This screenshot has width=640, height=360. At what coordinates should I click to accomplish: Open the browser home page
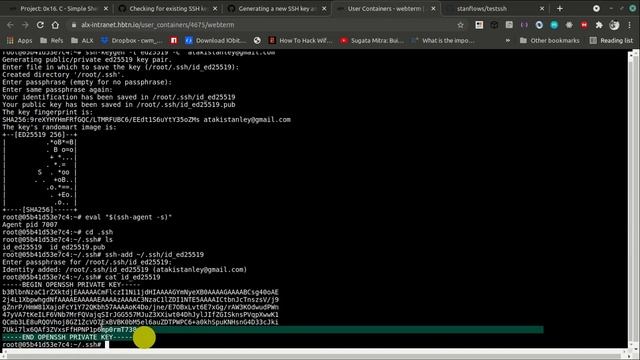pos(55,25)
